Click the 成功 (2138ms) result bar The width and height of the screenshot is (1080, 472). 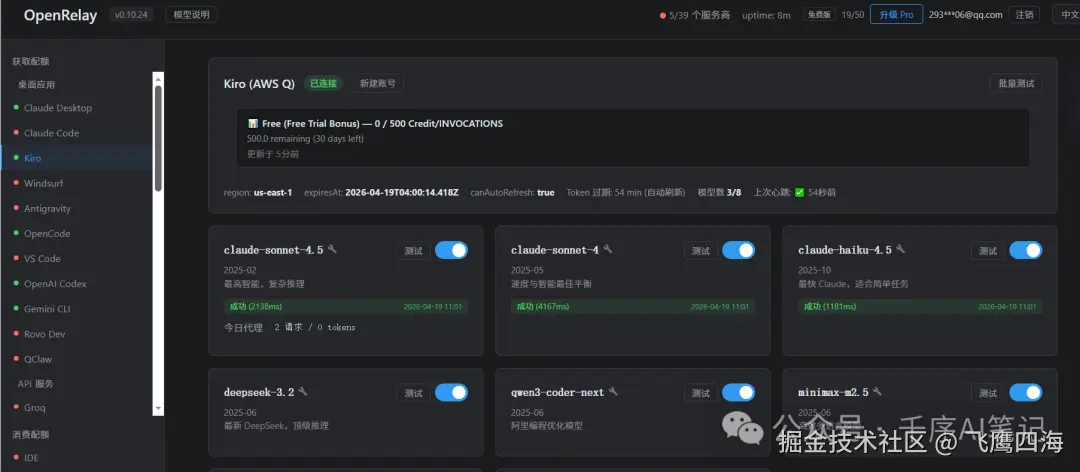pyautogui.click(x=346, y=306)
